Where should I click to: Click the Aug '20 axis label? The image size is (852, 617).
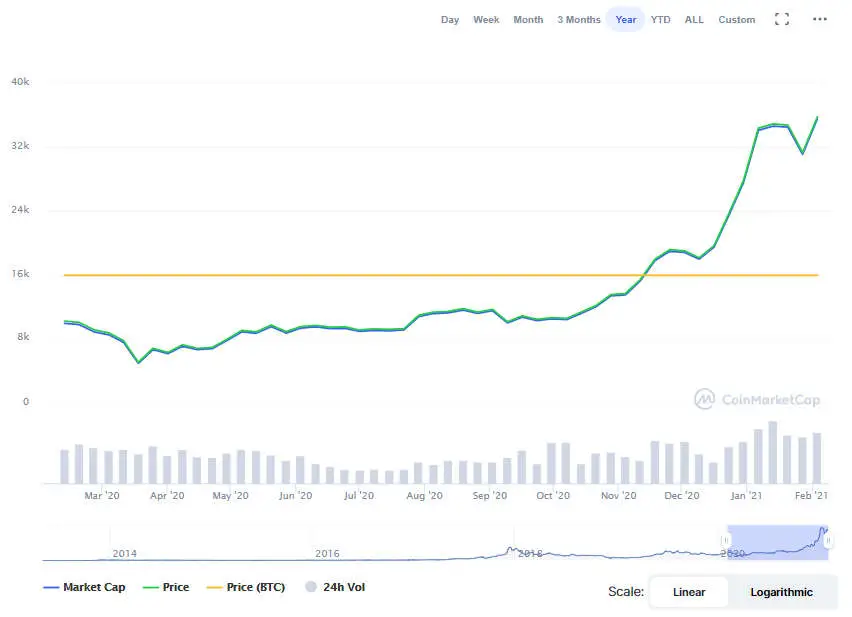[x=424, y=495]
